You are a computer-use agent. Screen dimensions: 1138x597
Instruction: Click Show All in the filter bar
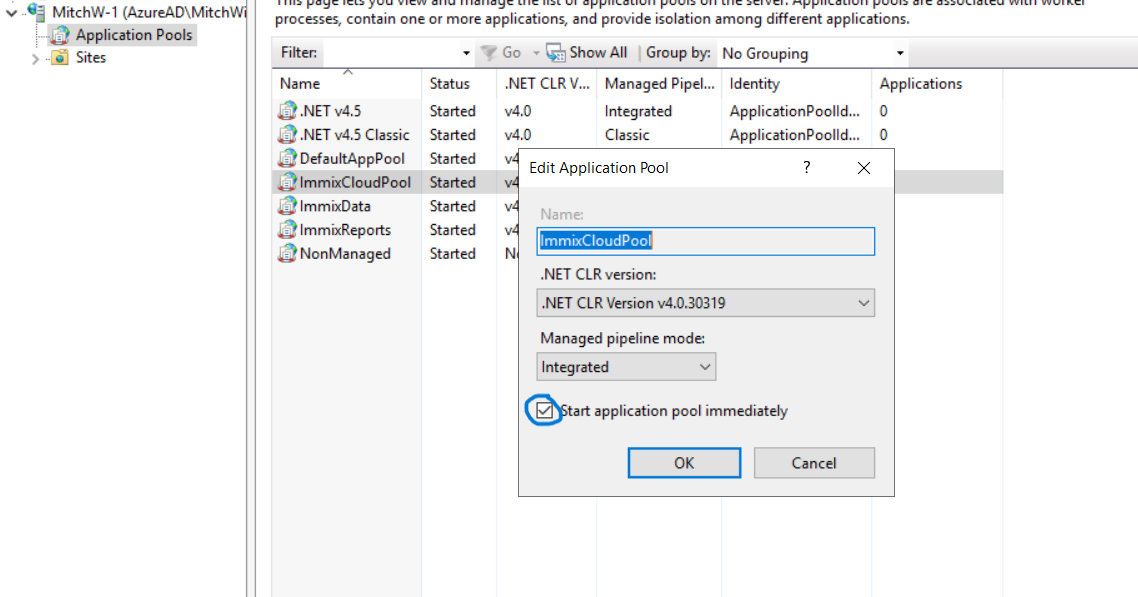586,53
